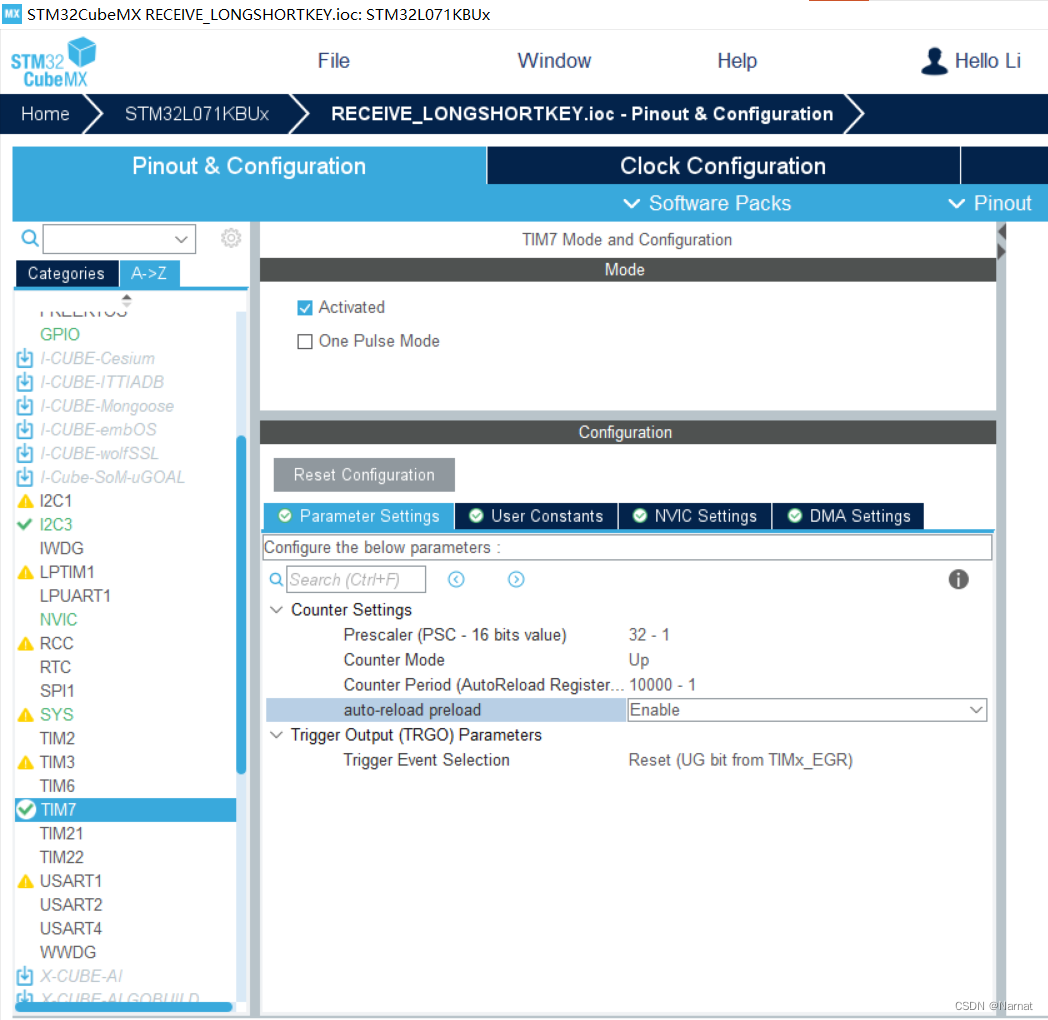Click Hello Li account link

pyautogui.click(x=987, y=61)
